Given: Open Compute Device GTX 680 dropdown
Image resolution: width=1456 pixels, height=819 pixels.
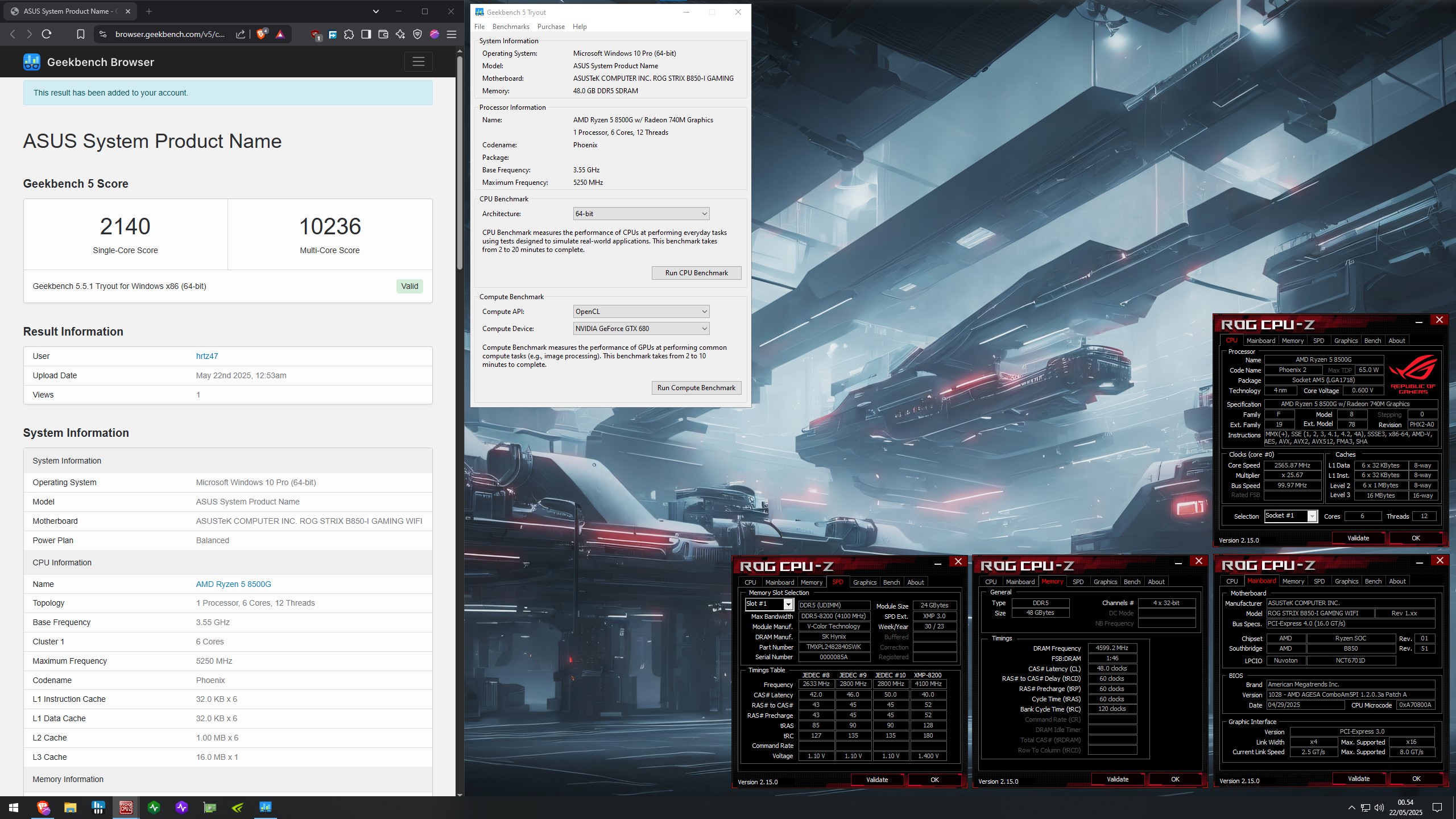Looking at the screenshot, I should click(641, 329).
